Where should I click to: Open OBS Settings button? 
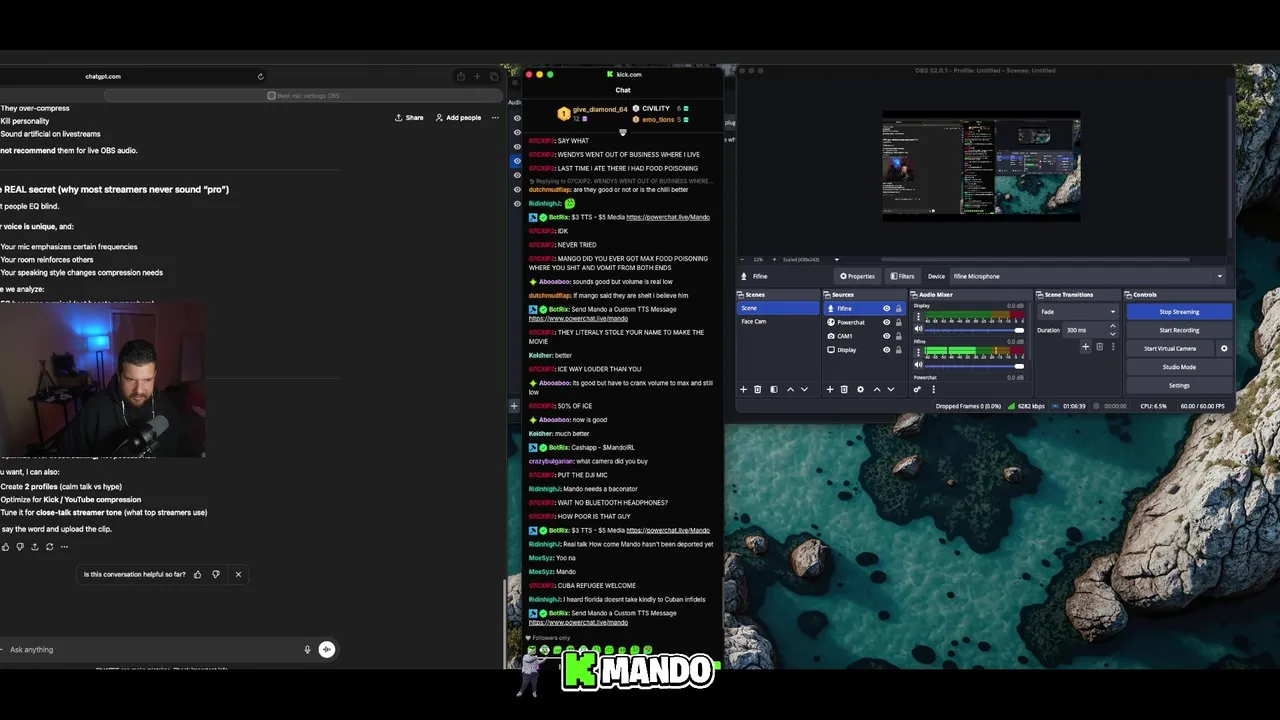pos(1179,385)
